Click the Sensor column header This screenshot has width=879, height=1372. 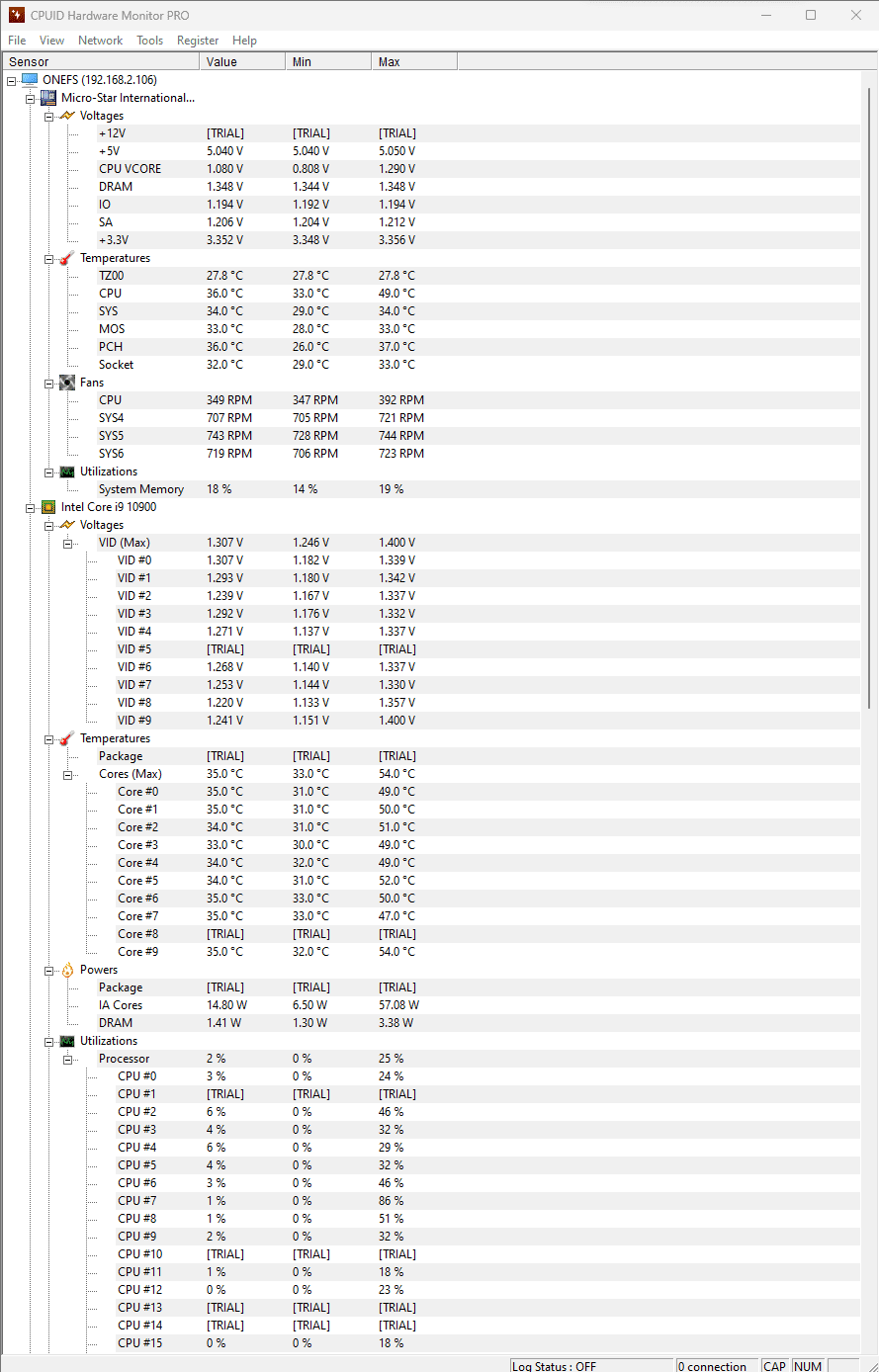click(x=100, y=61)
